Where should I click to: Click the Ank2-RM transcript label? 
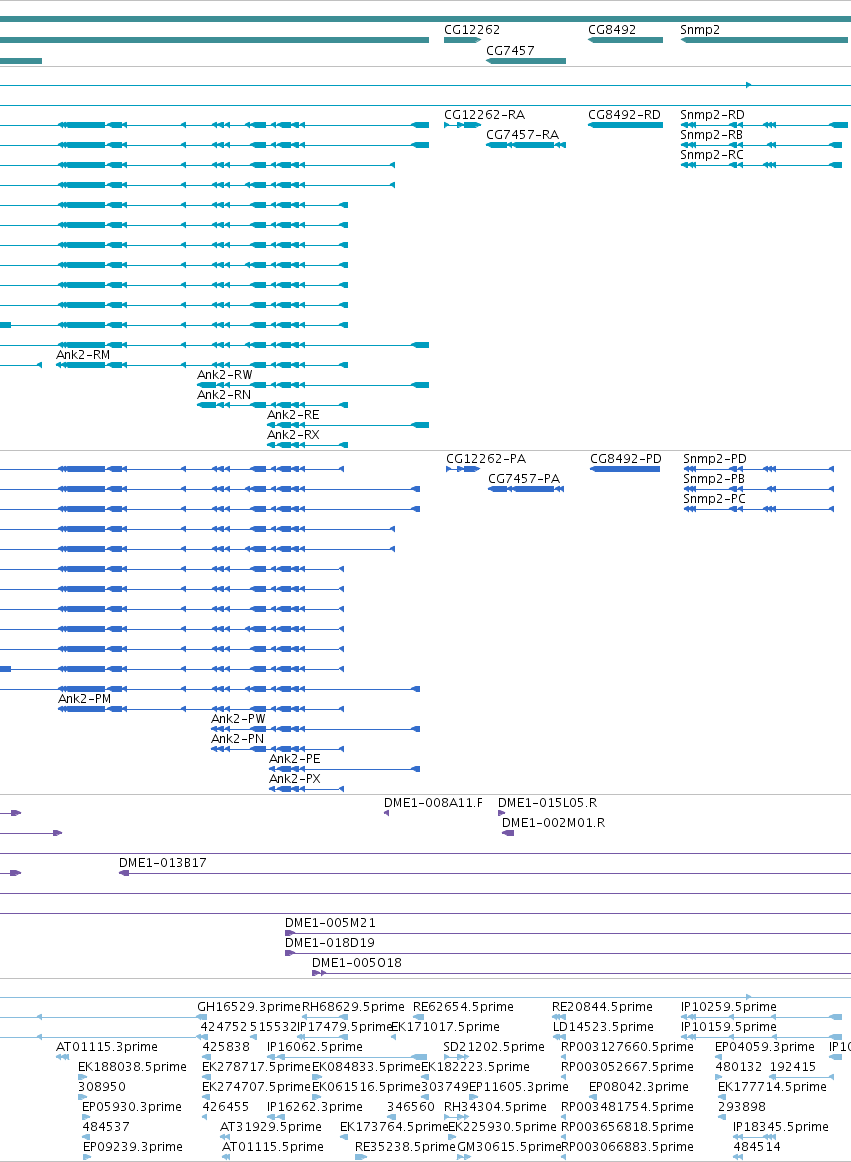pos(83,355)
